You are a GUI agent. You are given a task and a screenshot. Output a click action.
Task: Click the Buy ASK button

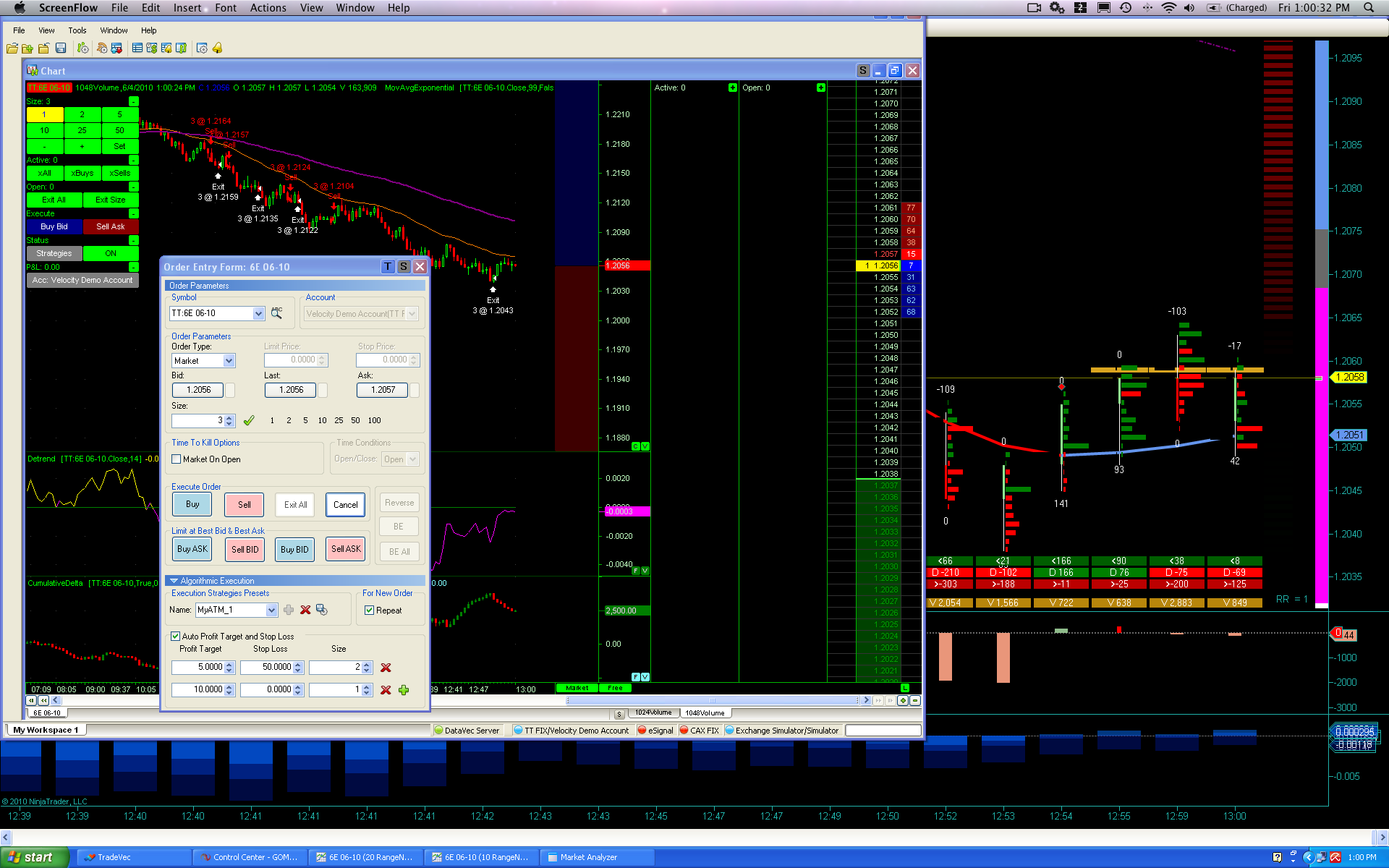pyautogui.click(x=192, y=550)
